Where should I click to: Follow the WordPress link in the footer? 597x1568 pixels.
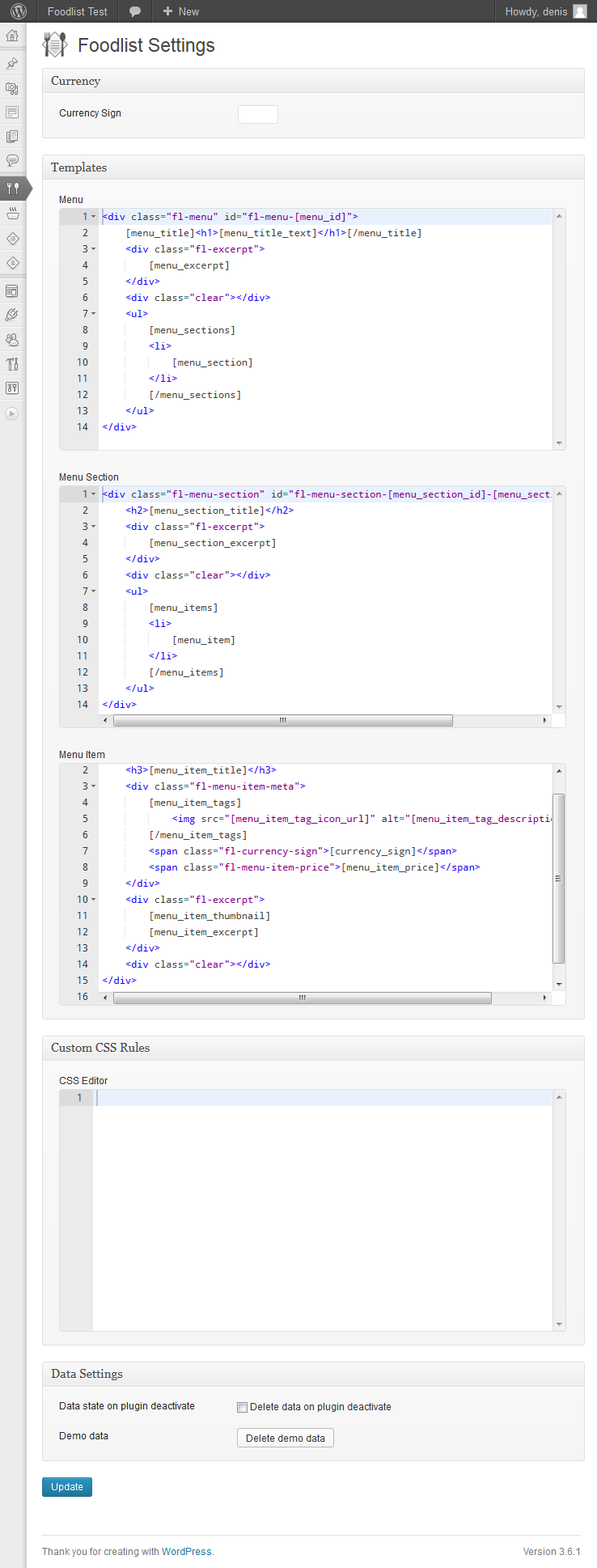187,1552
